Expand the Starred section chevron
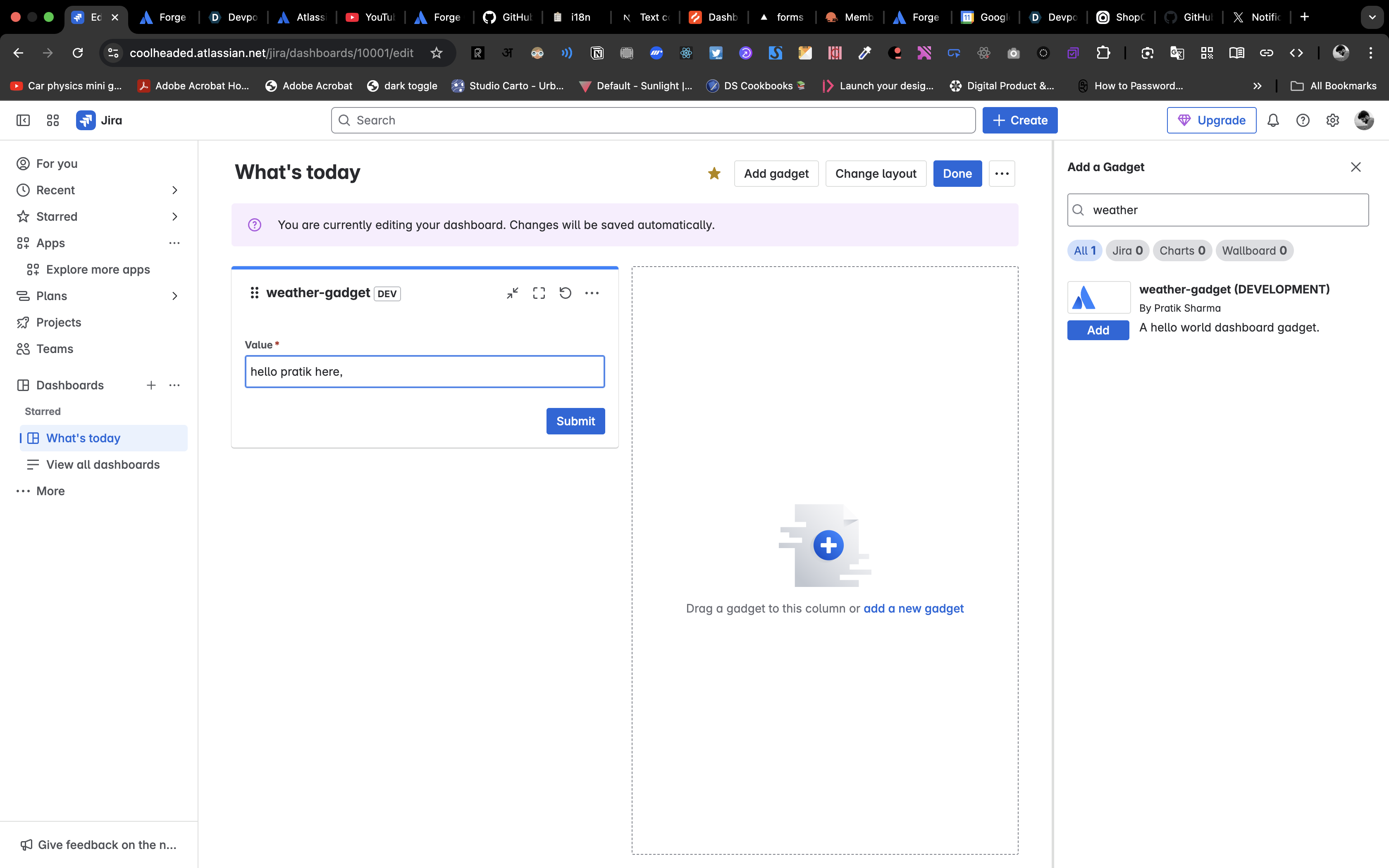The image size is (1389, 868). [x=174, y=217]
